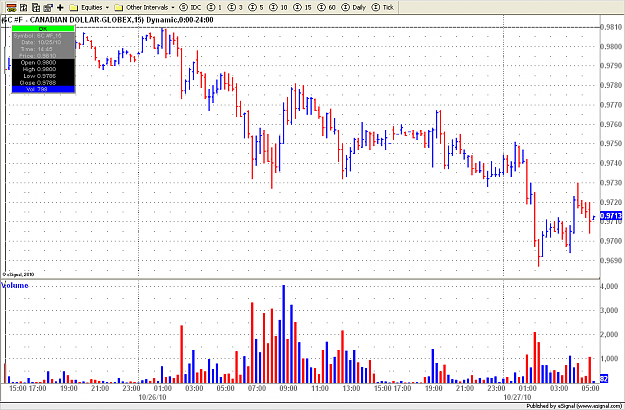
Task: Click the 0.9760 price axis label
Action: point(610,124)
